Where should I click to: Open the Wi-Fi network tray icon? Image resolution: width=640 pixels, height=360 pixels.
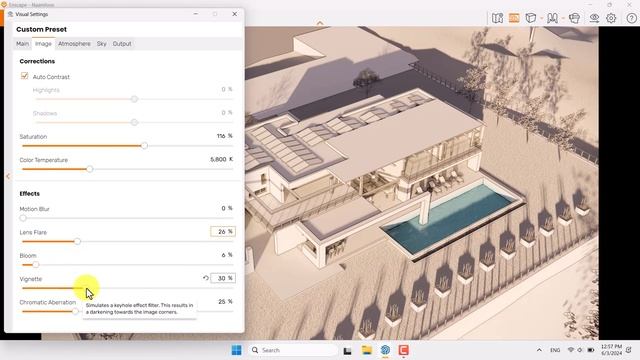pos(571,350)
